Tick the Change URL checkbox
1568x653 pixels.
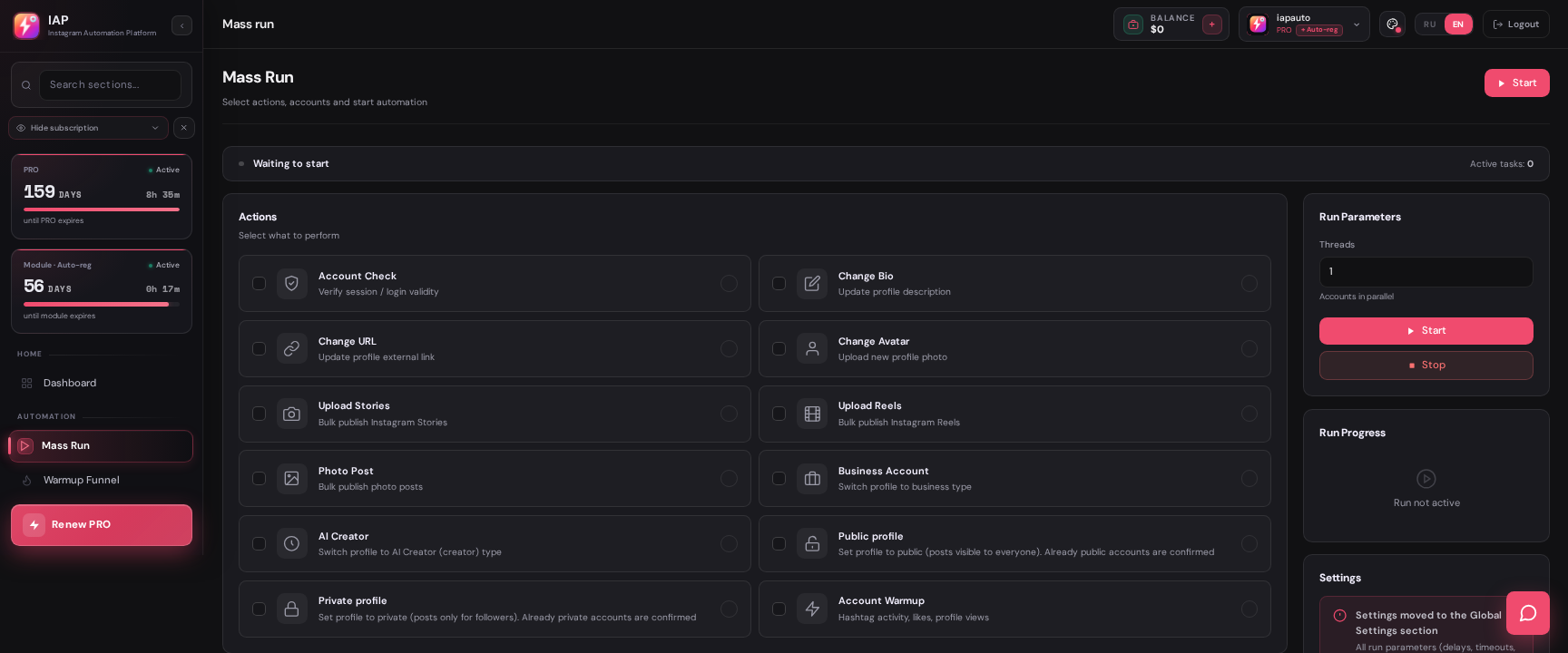point(259,348)
